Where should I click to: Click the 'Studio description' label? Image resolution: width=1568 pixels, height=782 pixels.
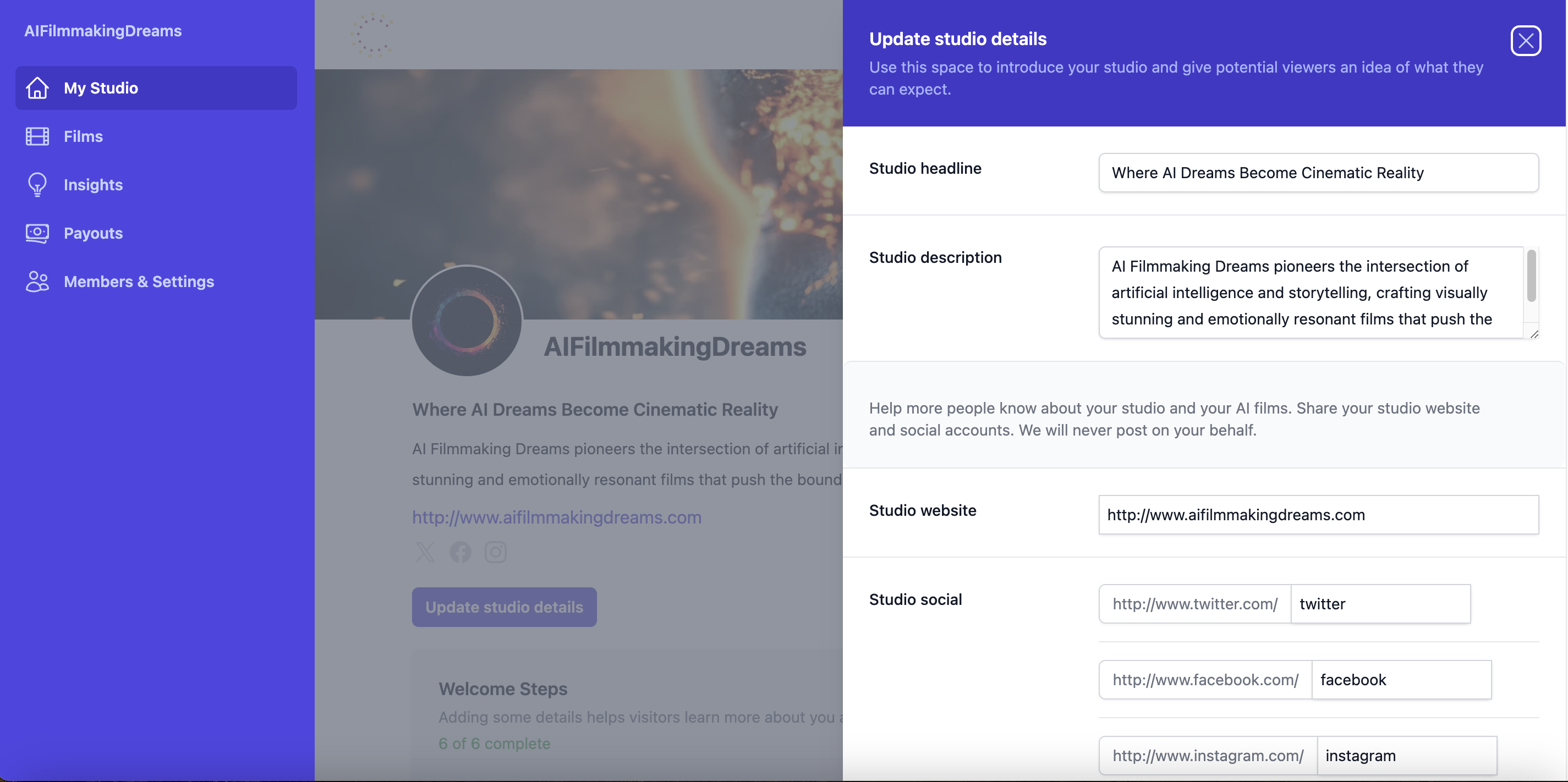point(935,257)
